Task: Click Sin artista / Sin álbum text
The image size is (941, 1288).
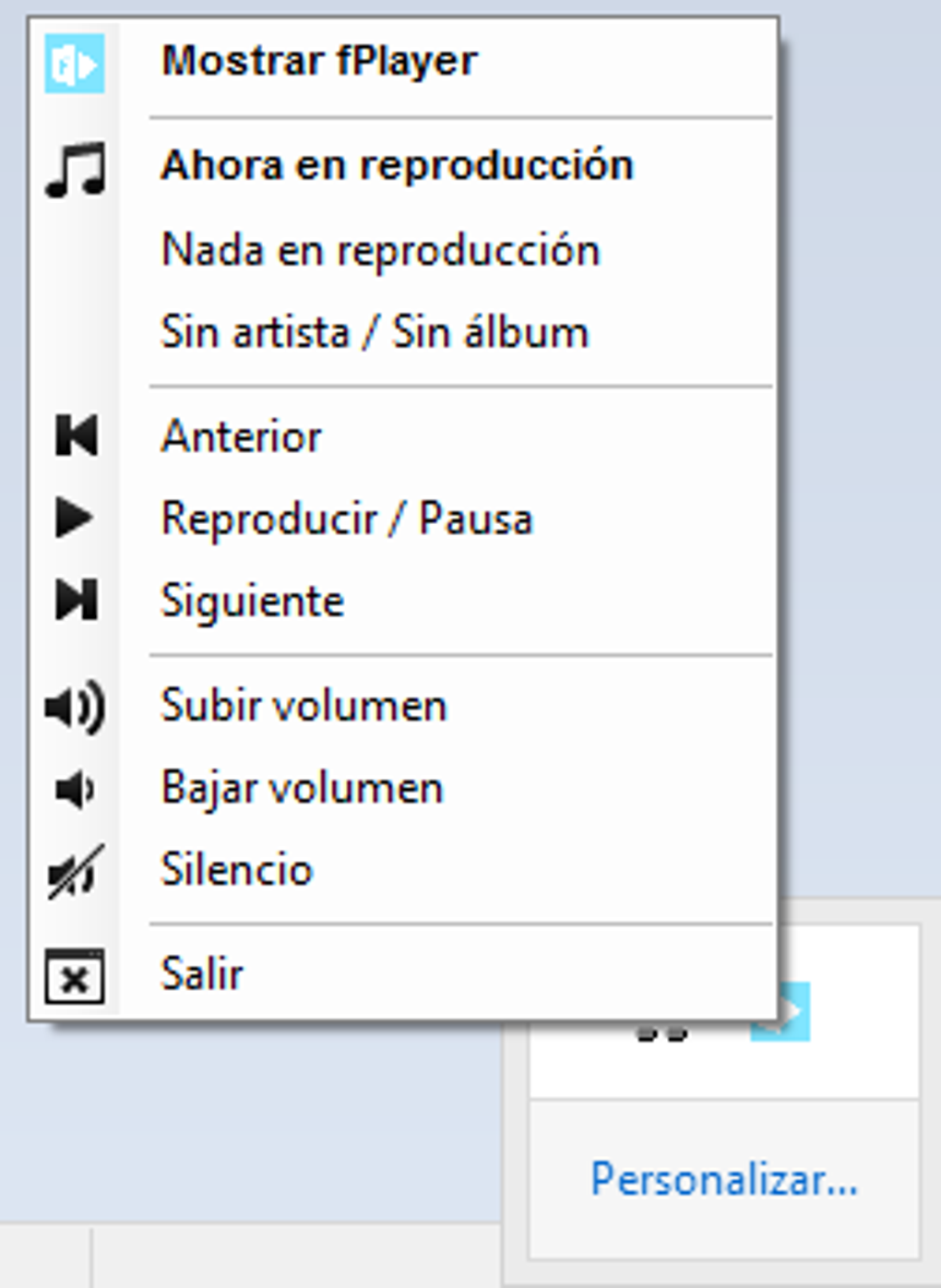Action: click(375, 332)
